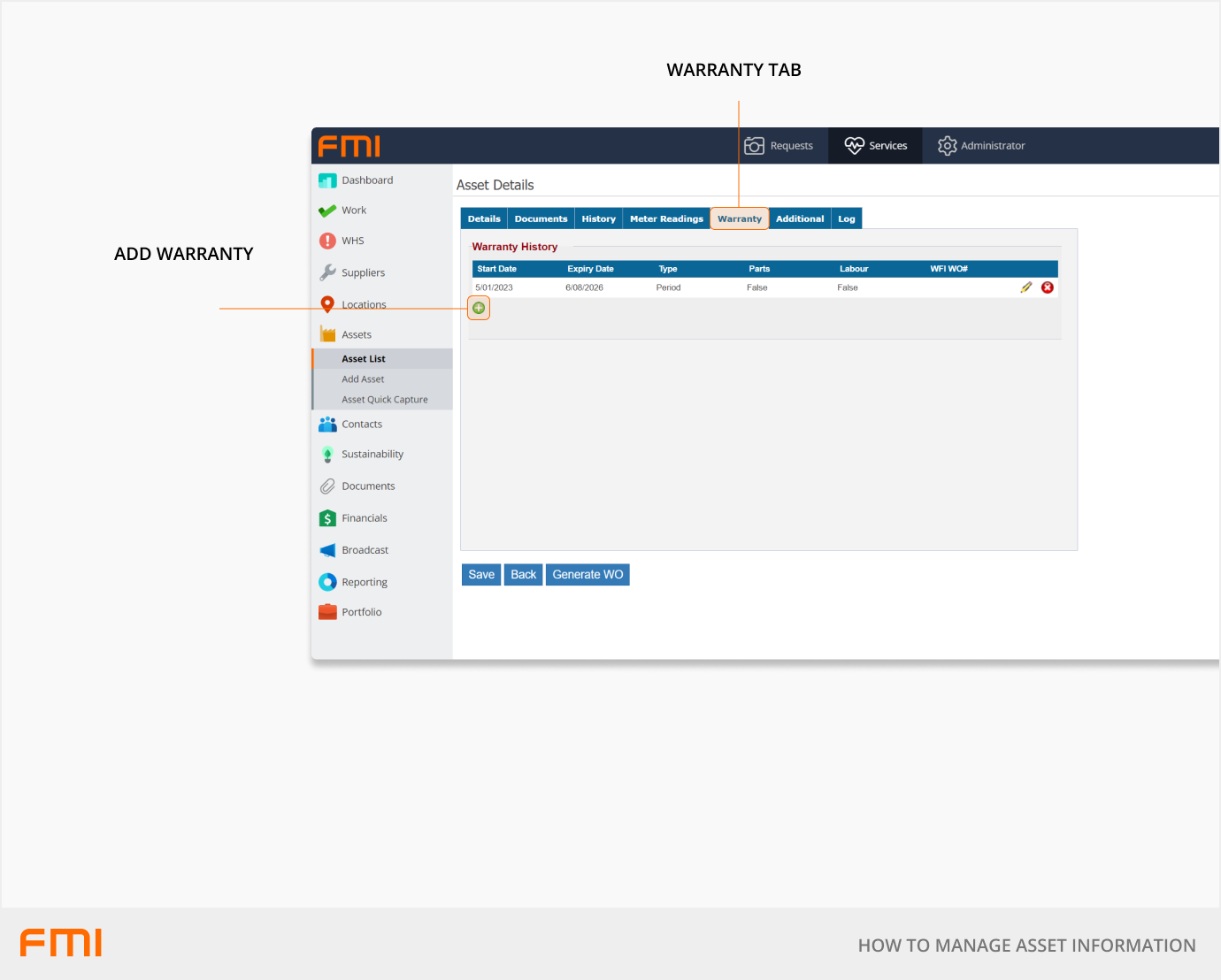Click the Back button
The width and height of the screenshot is (1221, 980).
(x=523, y=575)
